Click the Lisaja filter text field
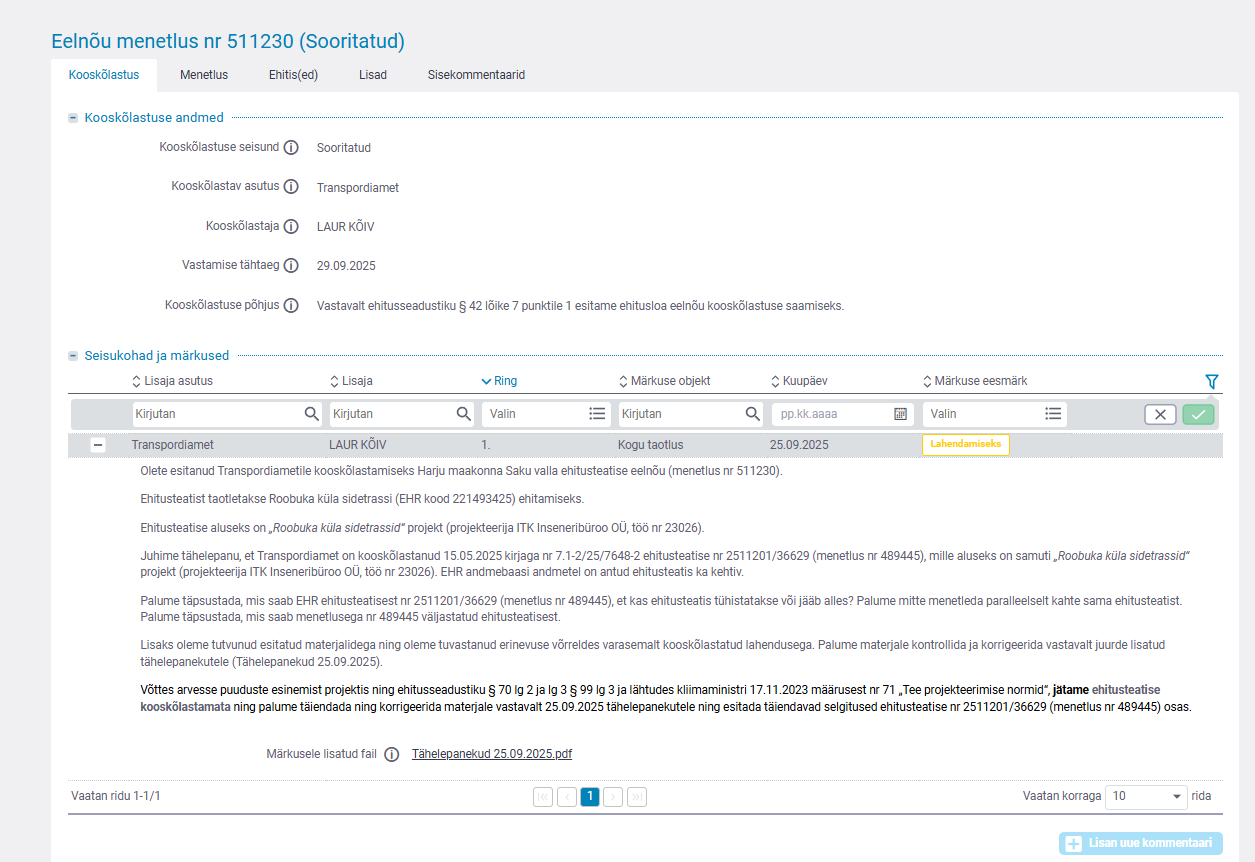This screenshot has height=862, width=1255. (x=390, y=414)
